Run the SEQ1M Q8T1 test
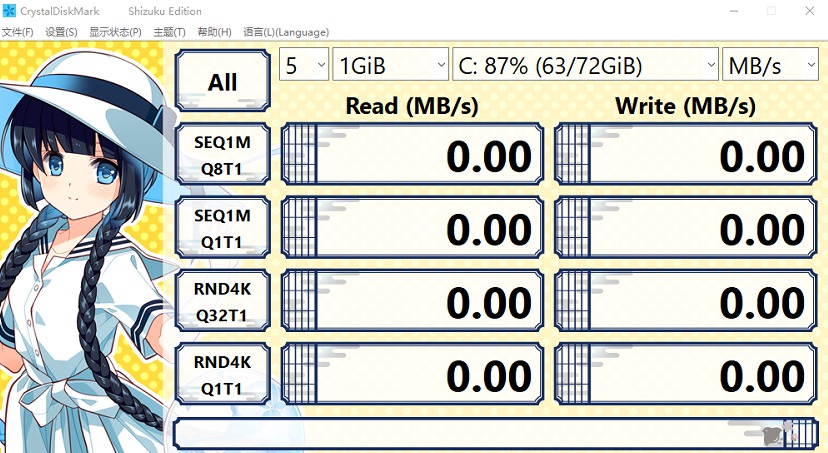 click(223, 155)
